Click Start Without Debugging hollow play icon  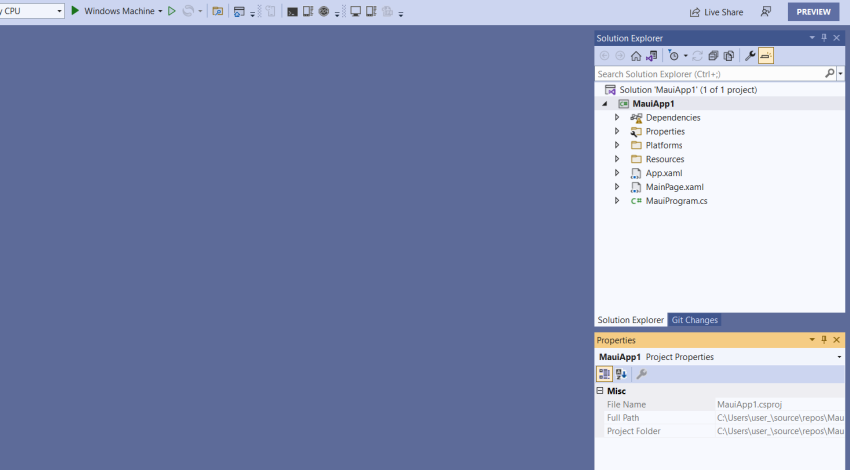point(172,11)
